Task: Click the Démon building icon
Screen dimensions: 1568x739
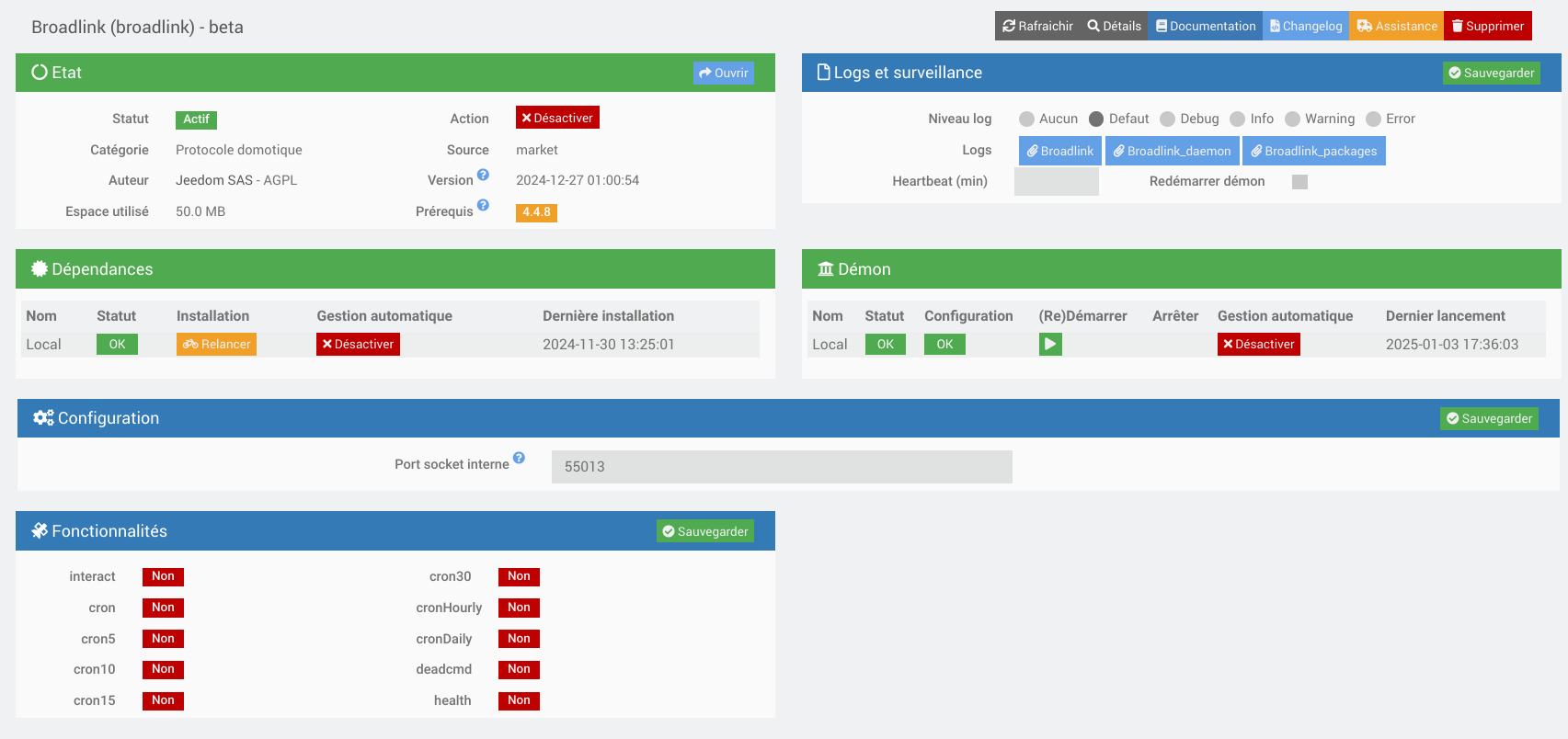Action: click(826, 268)
